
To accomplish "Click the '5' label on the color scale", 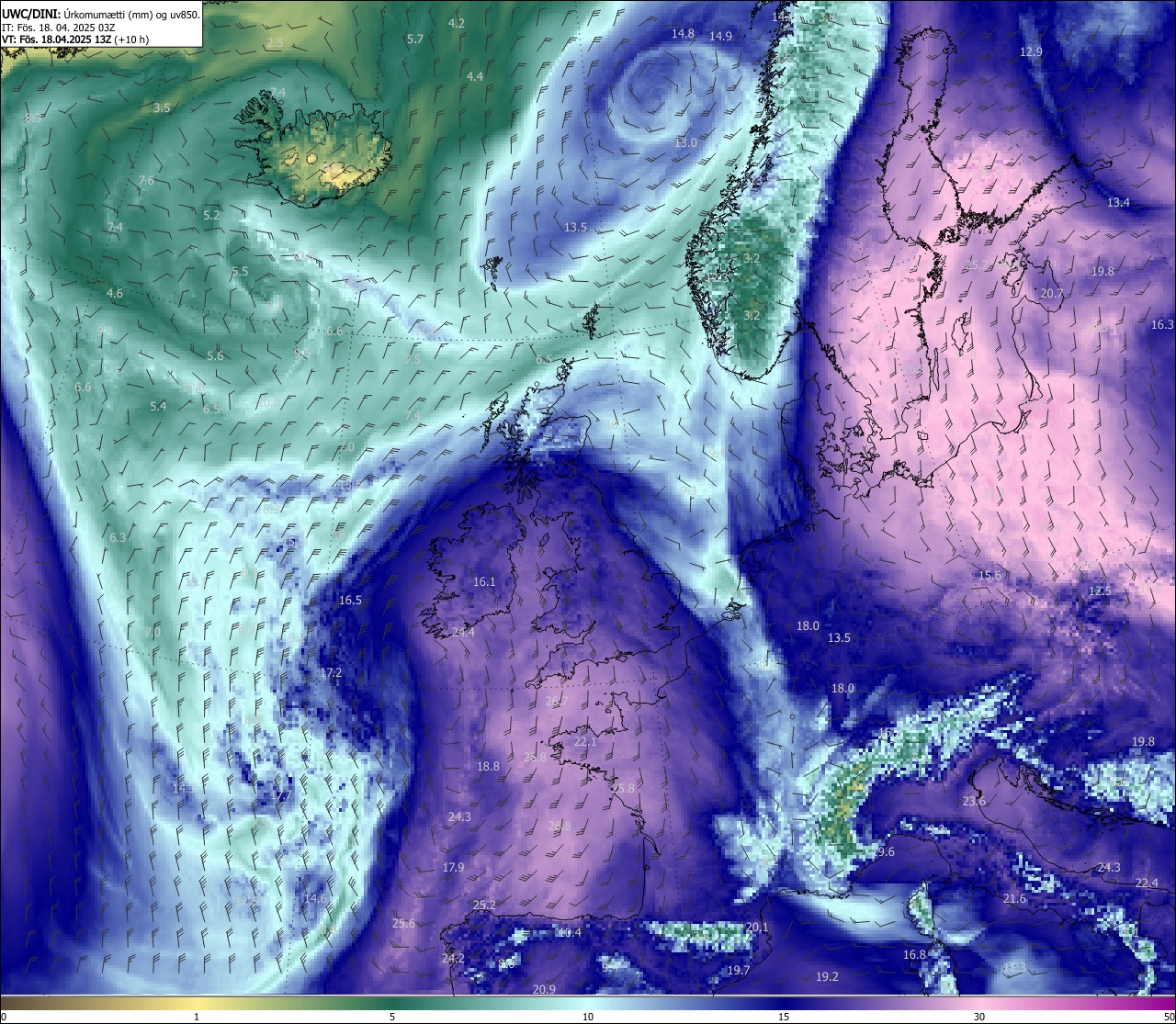I will pyautogui.click(x=392, y=1017).
